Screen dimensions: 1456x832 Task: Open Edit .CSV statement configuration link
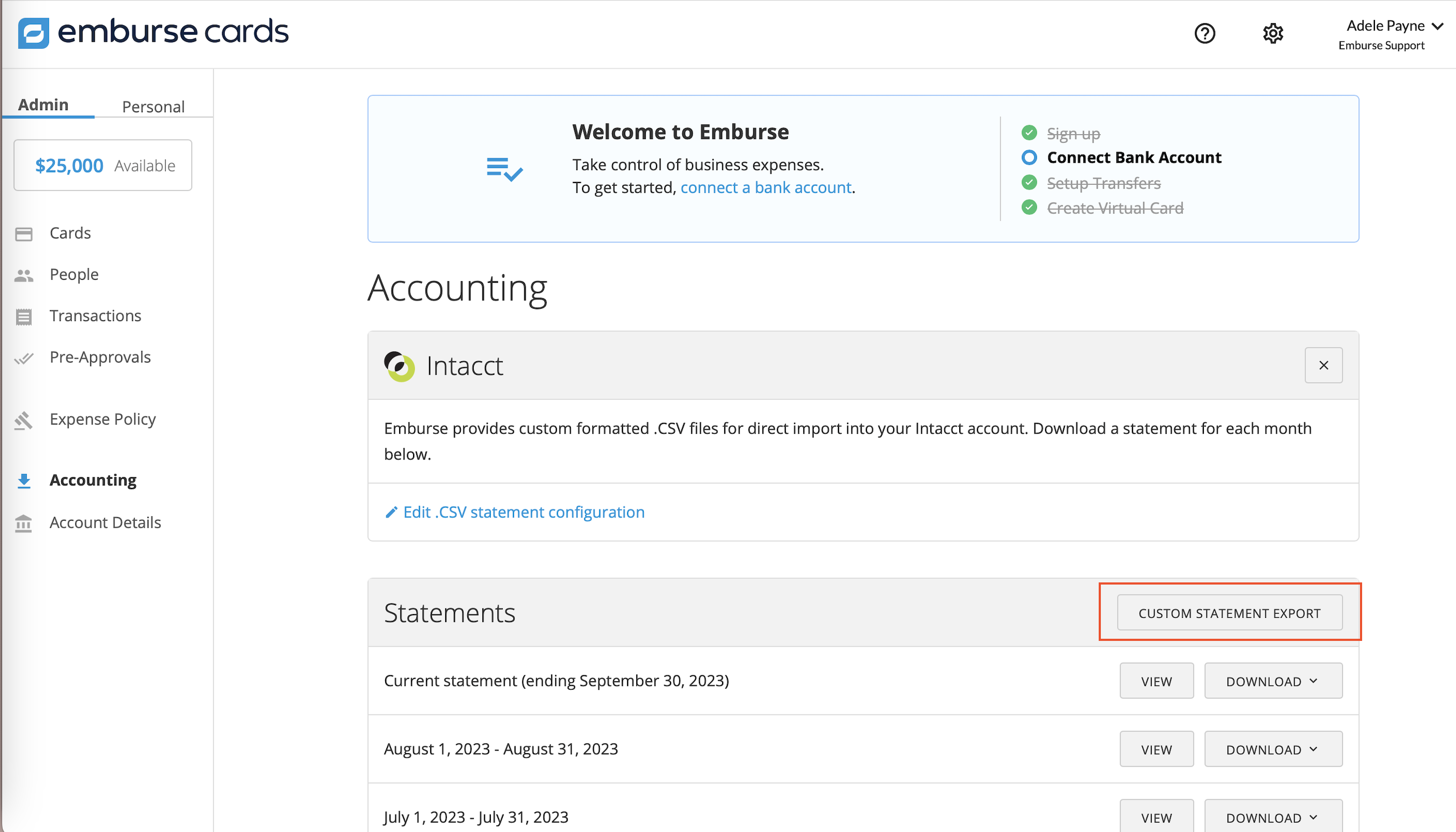coord(524,512)
